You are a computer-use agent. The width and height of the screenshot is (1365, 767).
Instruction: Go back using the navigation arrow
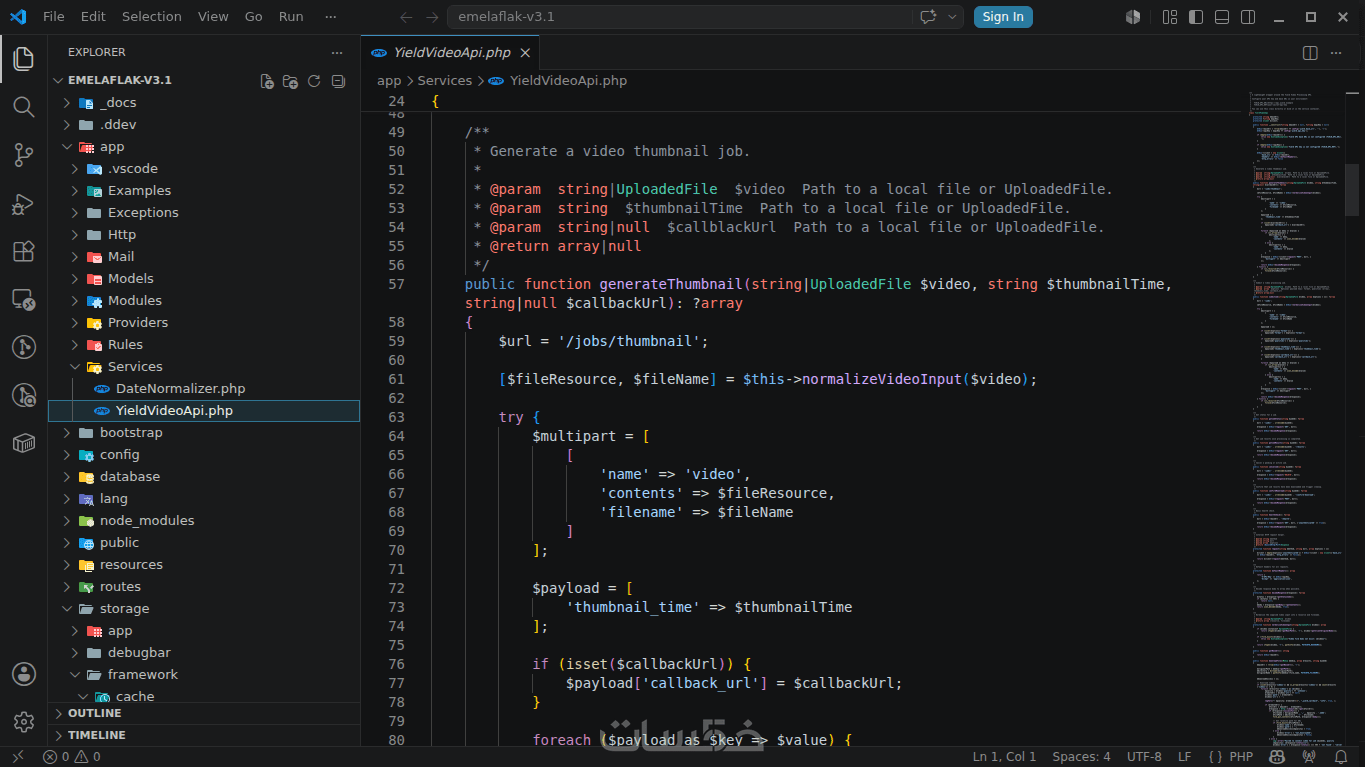tap(406, 17)
